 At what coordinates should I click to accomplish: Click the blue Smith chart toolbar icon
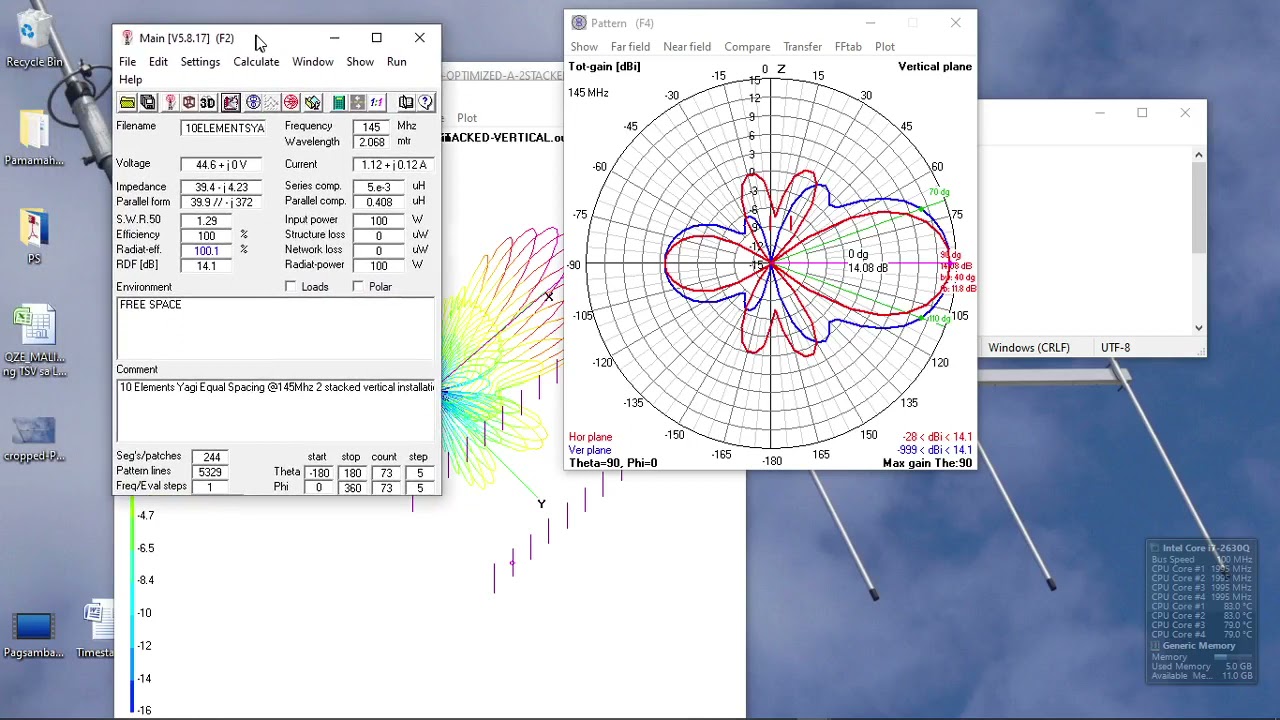(253, 102)
